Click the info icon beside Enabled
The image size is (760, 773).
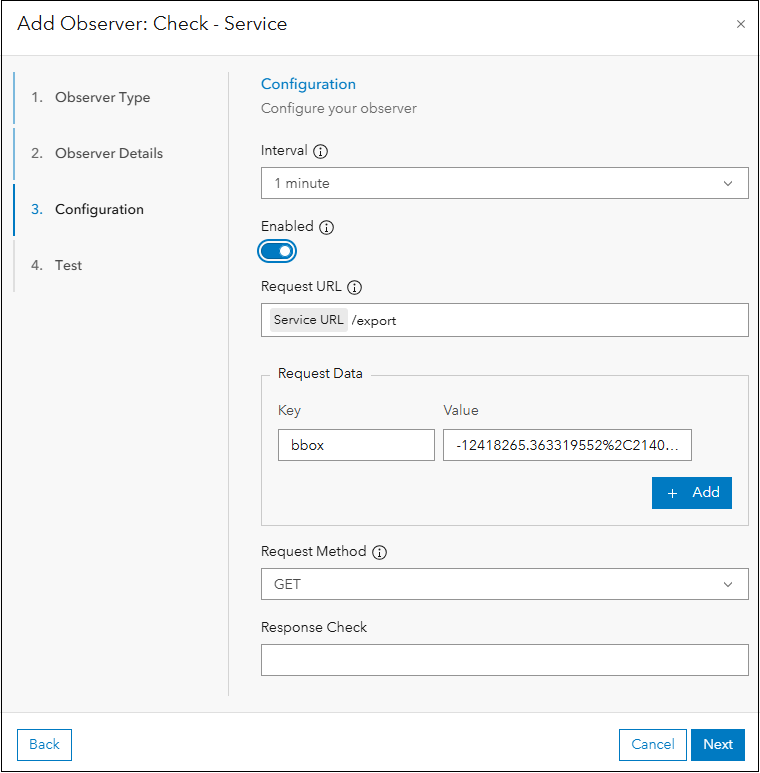(x=326, y=227)
